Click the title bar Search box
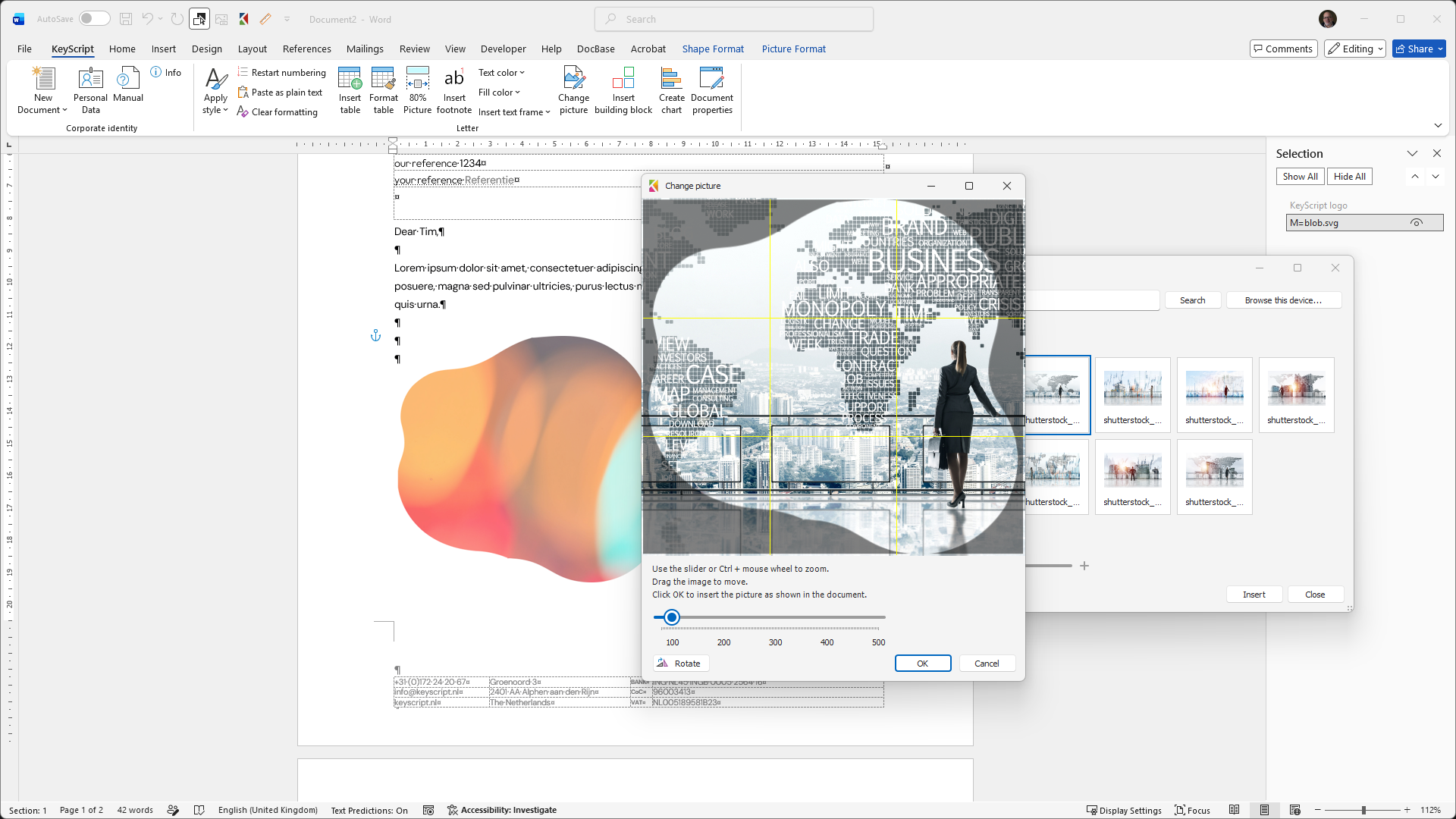Viewport: 1456px width, 819px height. 734,19
